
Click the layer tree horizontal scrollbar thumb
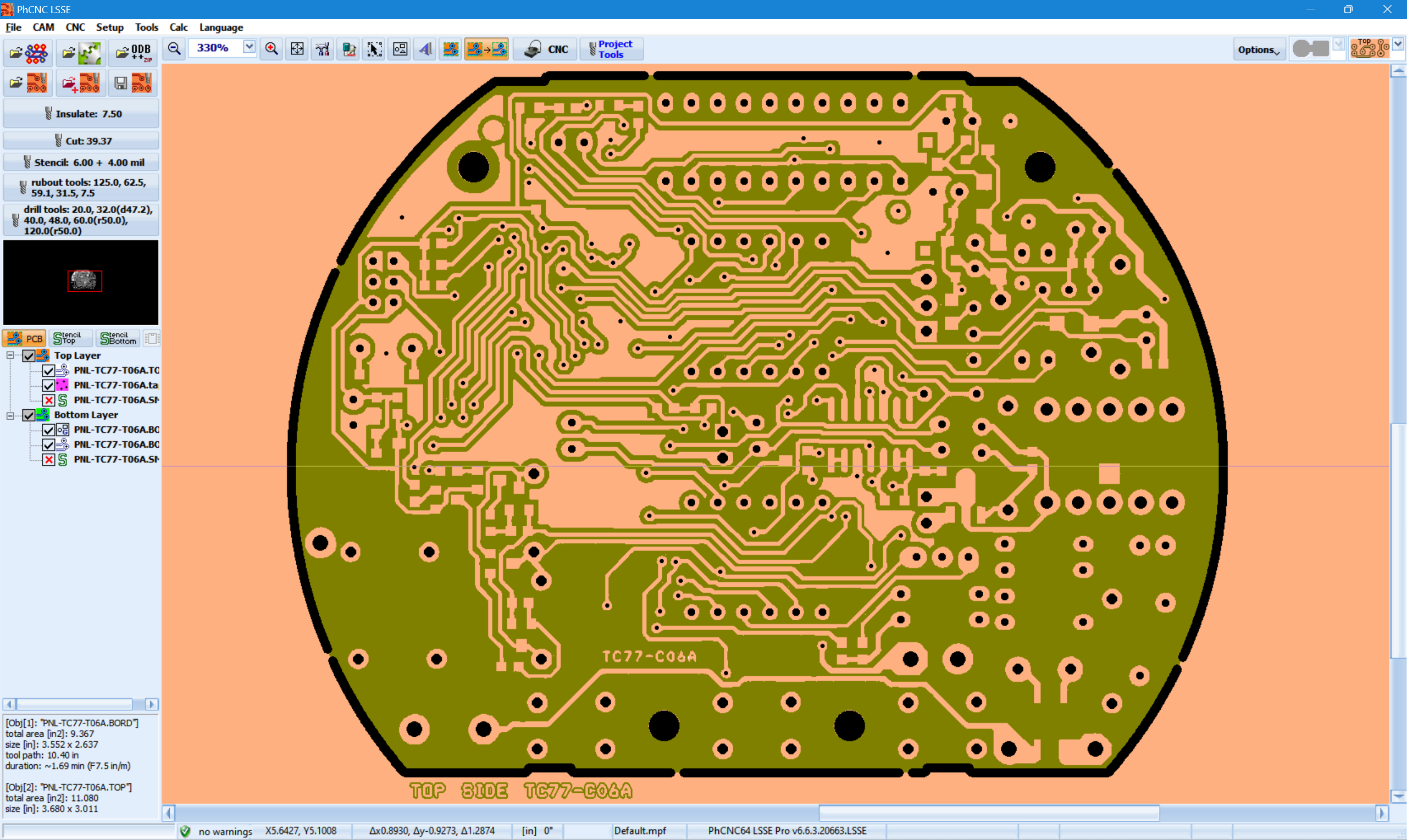[74, 704]
